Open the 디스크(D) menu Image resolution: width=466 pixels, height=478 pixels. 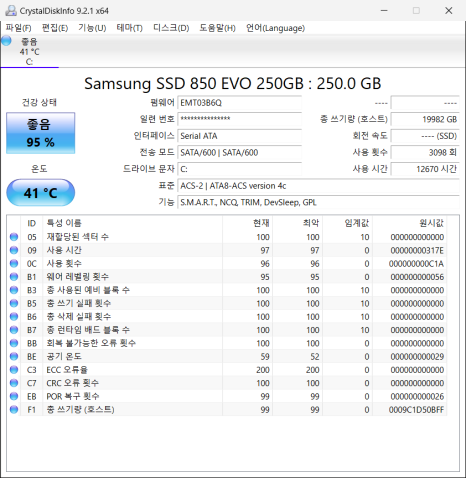click(171, 28)
